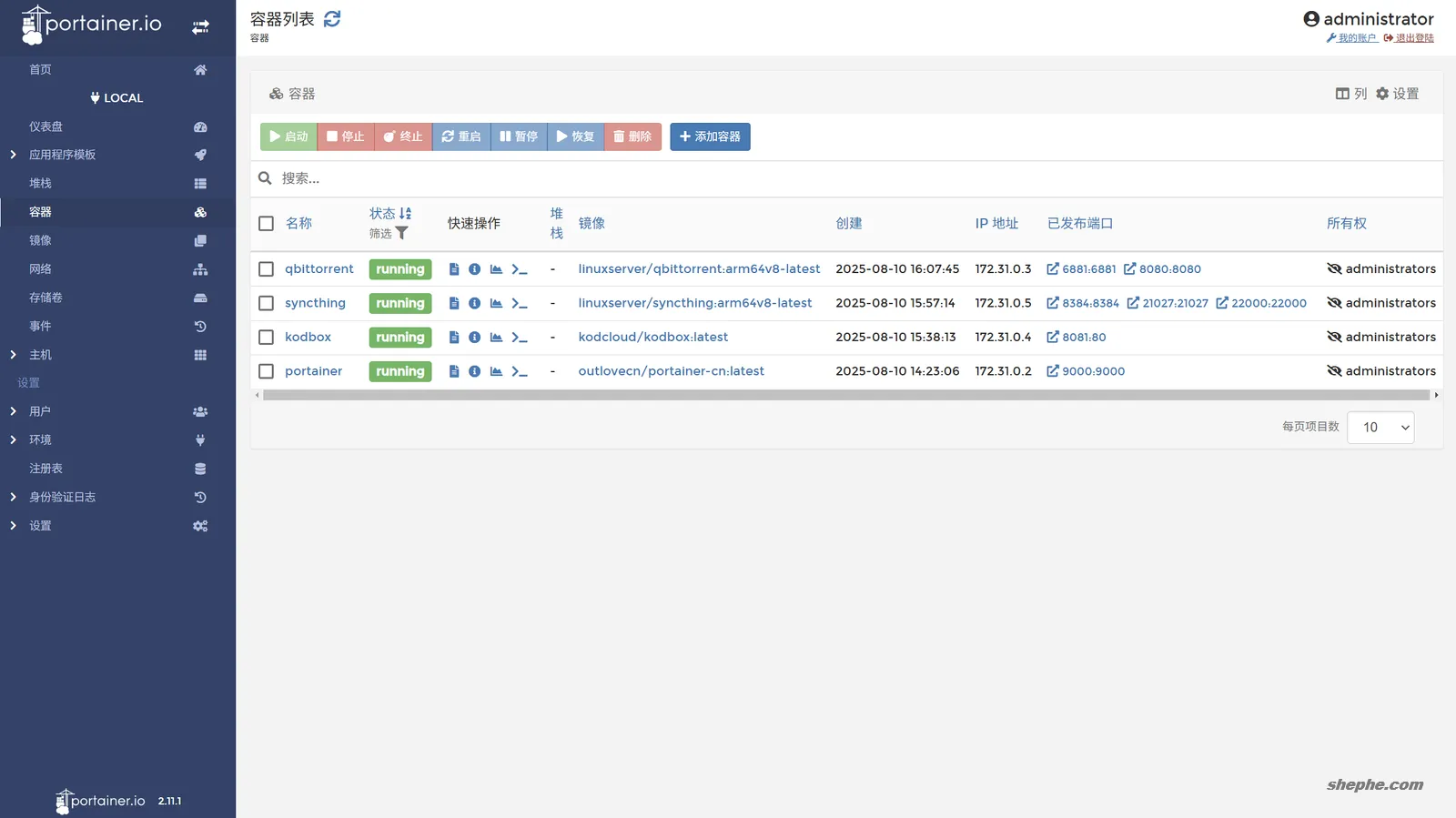This screenshot has height=818, width=1456.
Task: Go to 镜像 in the sidebar
Action: coord(40,240)
